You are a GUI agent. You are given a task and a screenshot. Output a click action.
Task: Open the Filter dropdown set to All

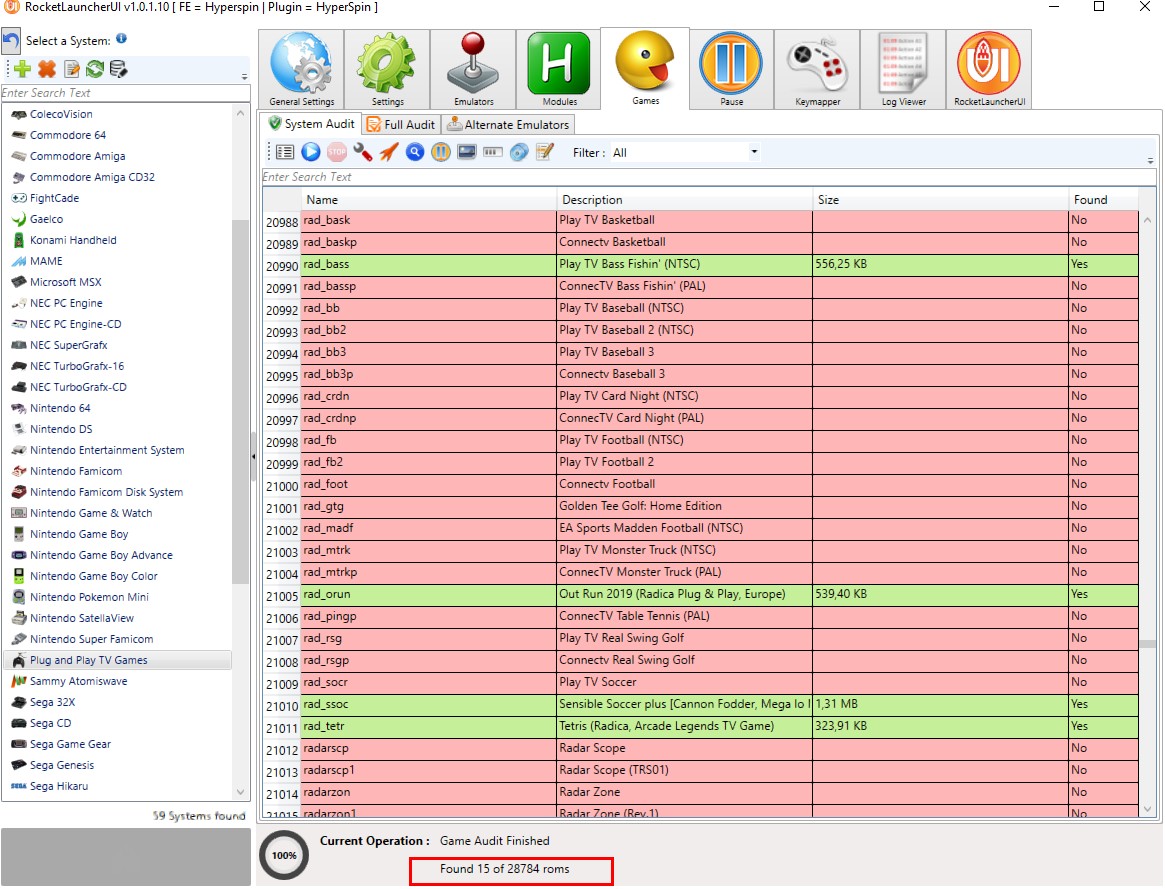click(x=685, y=152)
